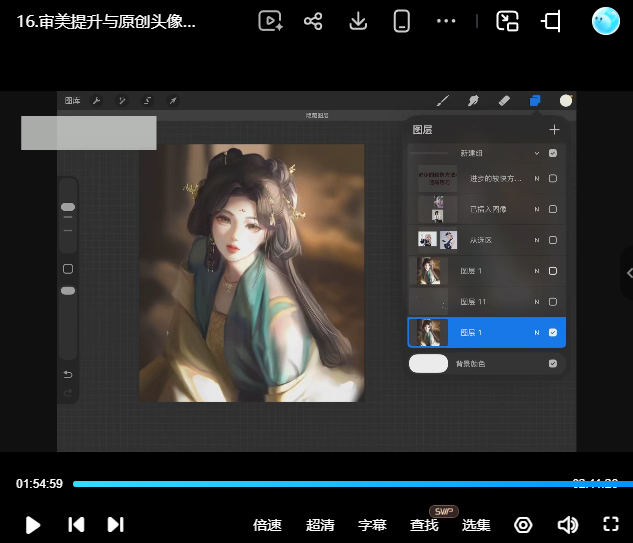Click the crop rotate icon in top bar

point(551,21)
